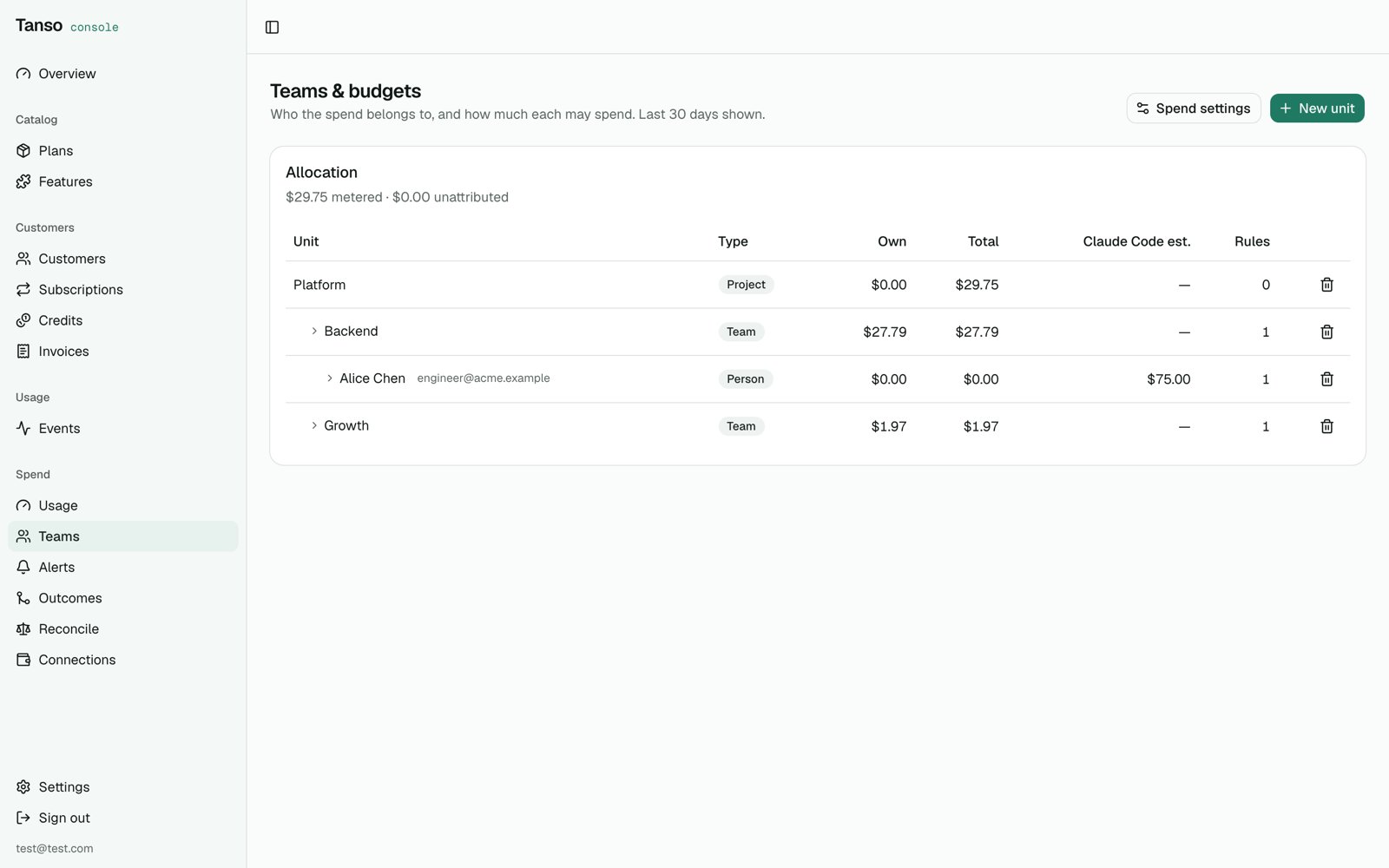Delete the Growth unit with trash icon
Image resolution: width=1389 pixels, height=868 pixels.
click(x=1326, y=426)
